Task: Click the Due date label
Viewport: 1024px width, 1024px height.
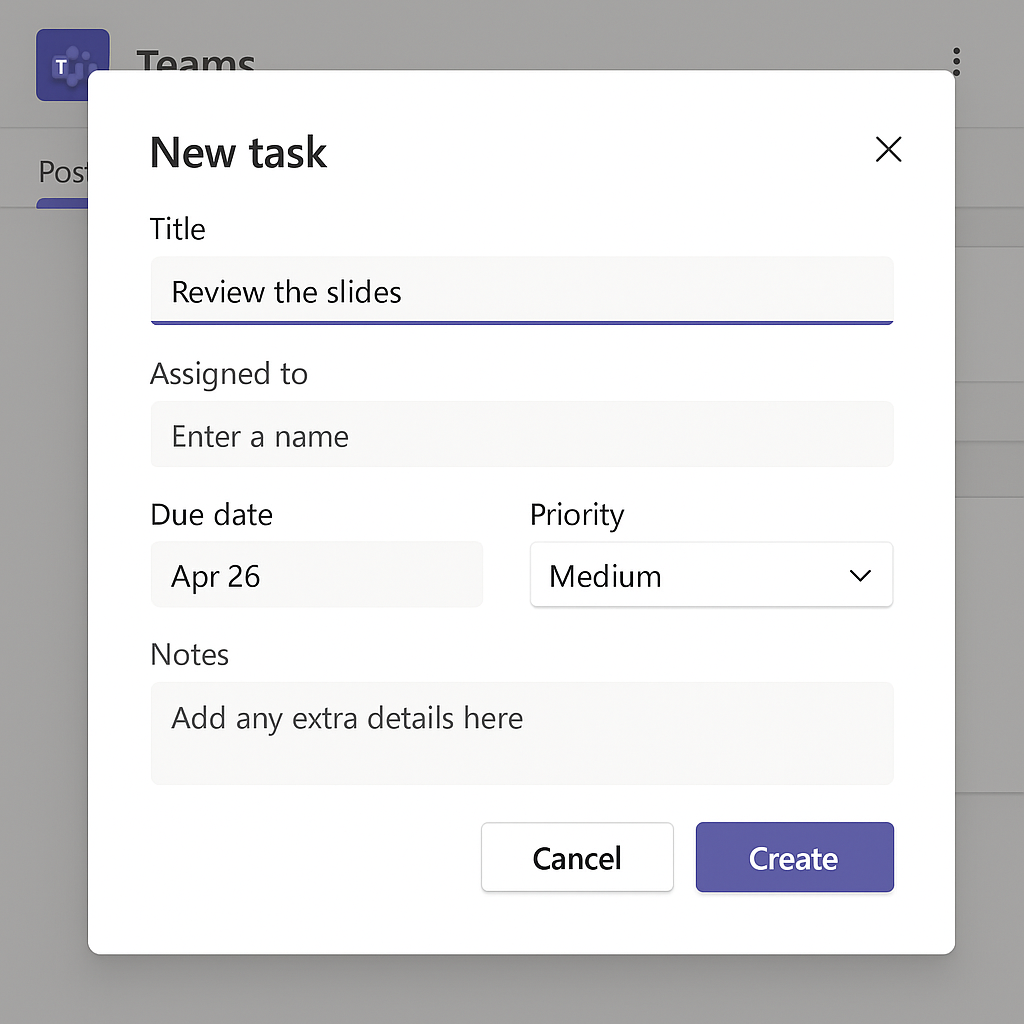Action: pos(212,515)
